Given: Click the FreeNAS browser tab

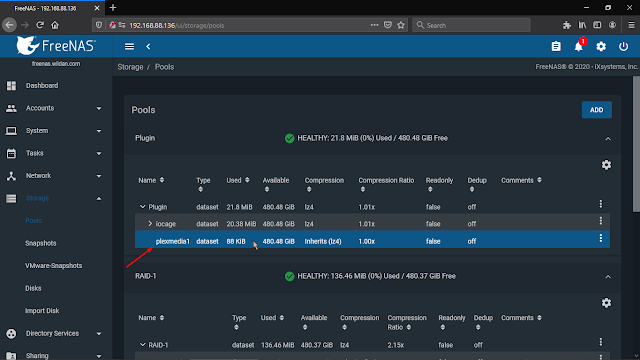Looking at the screenshot, I should pyautogui.click(x=52, y=8).
